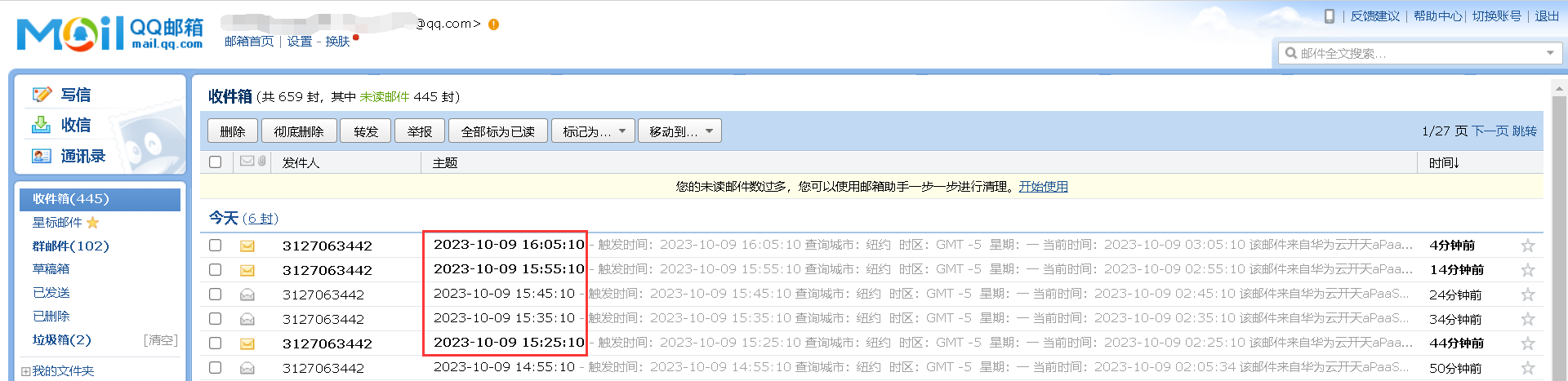
Task: Star the 15:35:10 email
Action: pyautogui.click(x=1527, y=318)
